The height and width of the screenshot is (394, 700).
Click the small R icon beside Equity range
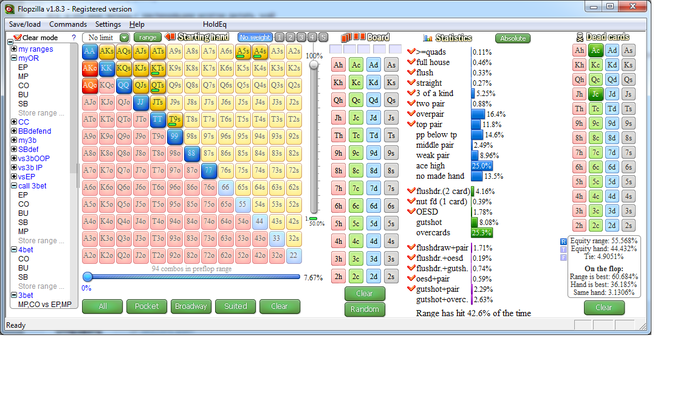coord(563,241)
